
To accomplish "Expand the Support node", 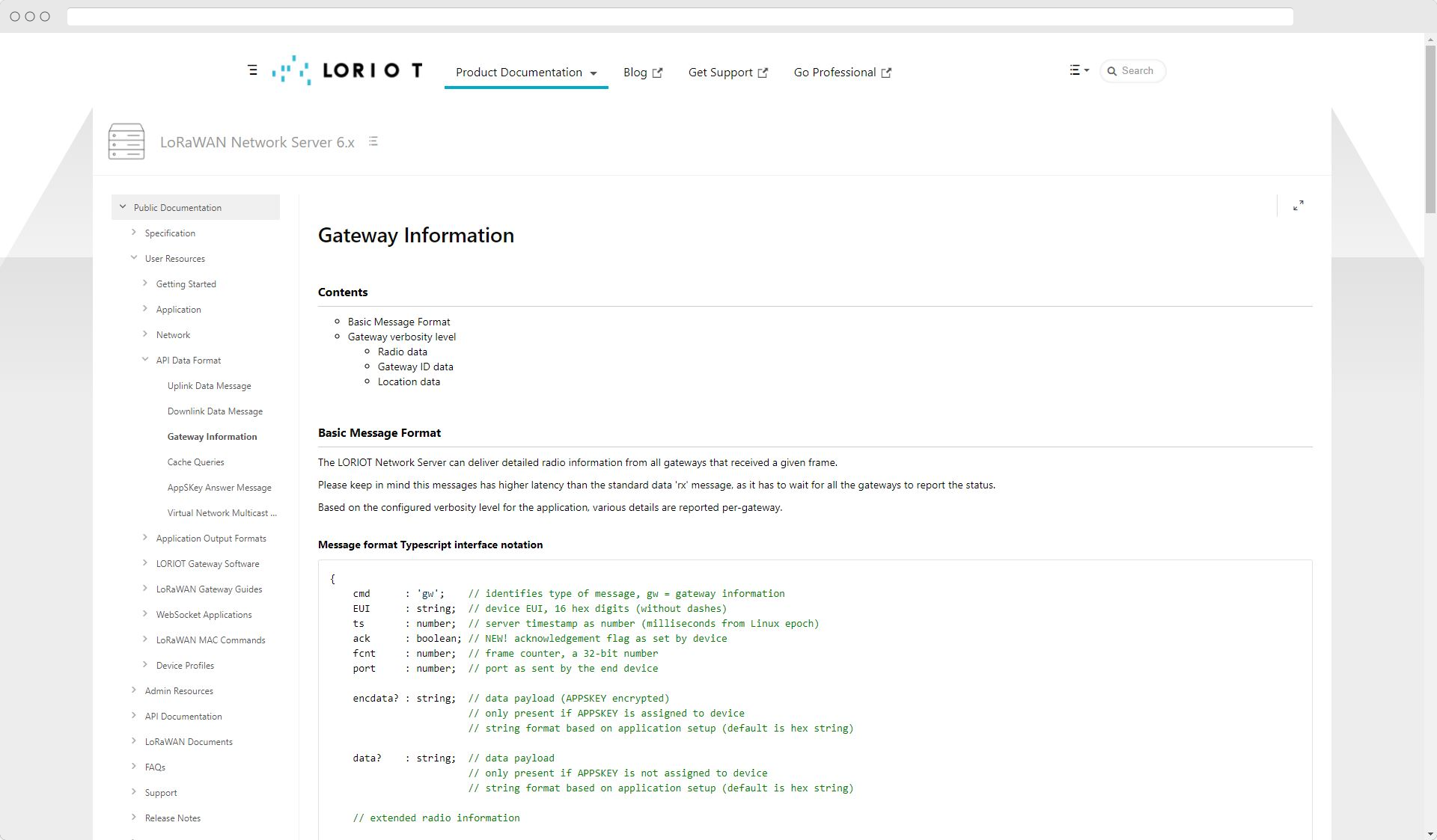I will click(x=134, y=792).
